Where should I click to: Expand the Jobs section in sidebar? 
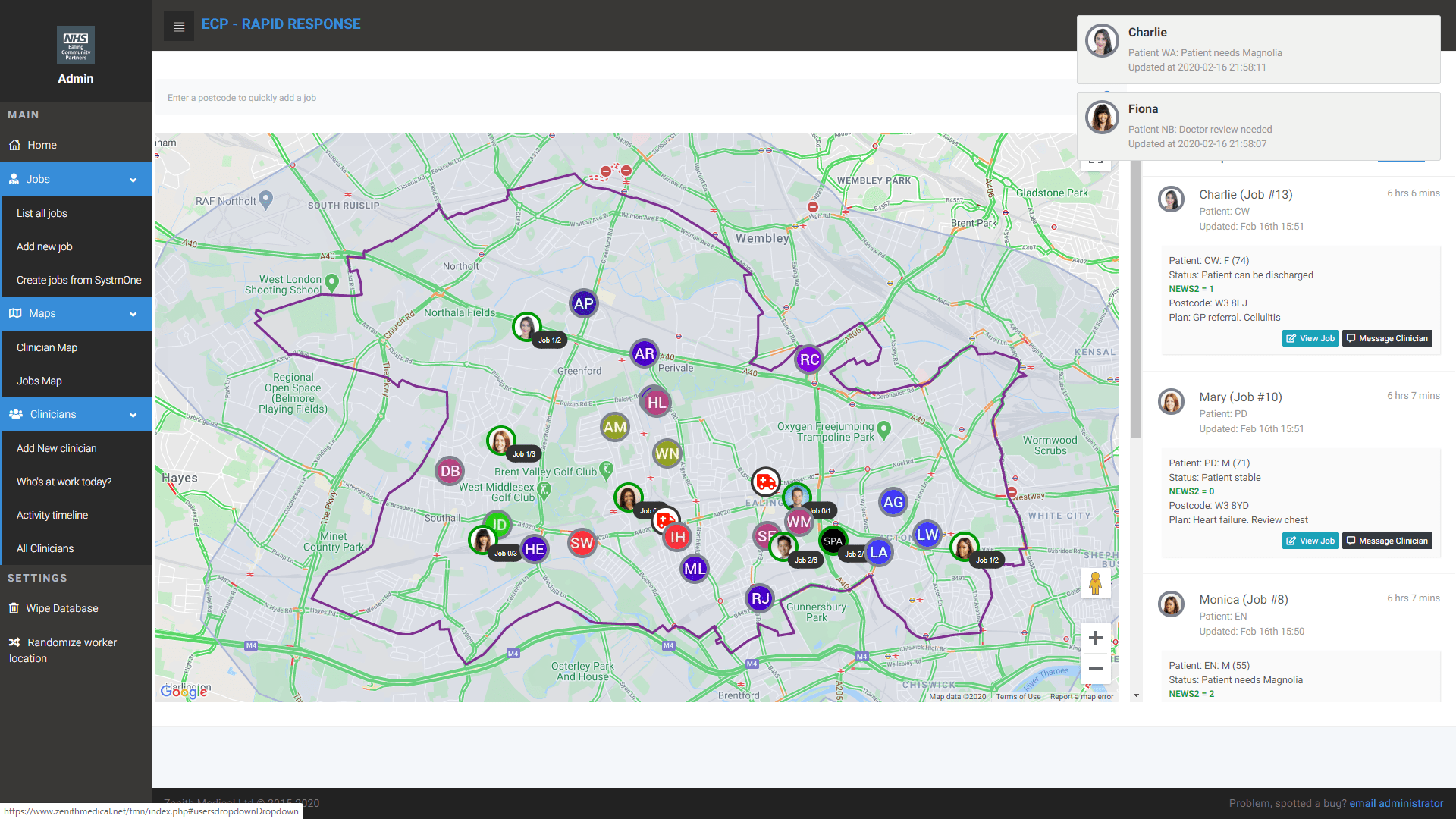(75, 178)
